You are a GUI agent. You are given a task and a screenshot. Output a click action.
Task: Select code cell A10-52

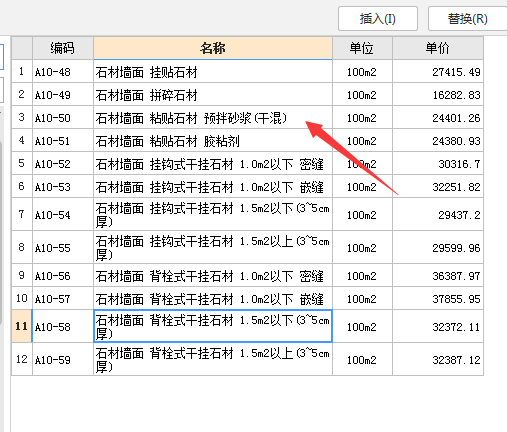click(63, 164)
